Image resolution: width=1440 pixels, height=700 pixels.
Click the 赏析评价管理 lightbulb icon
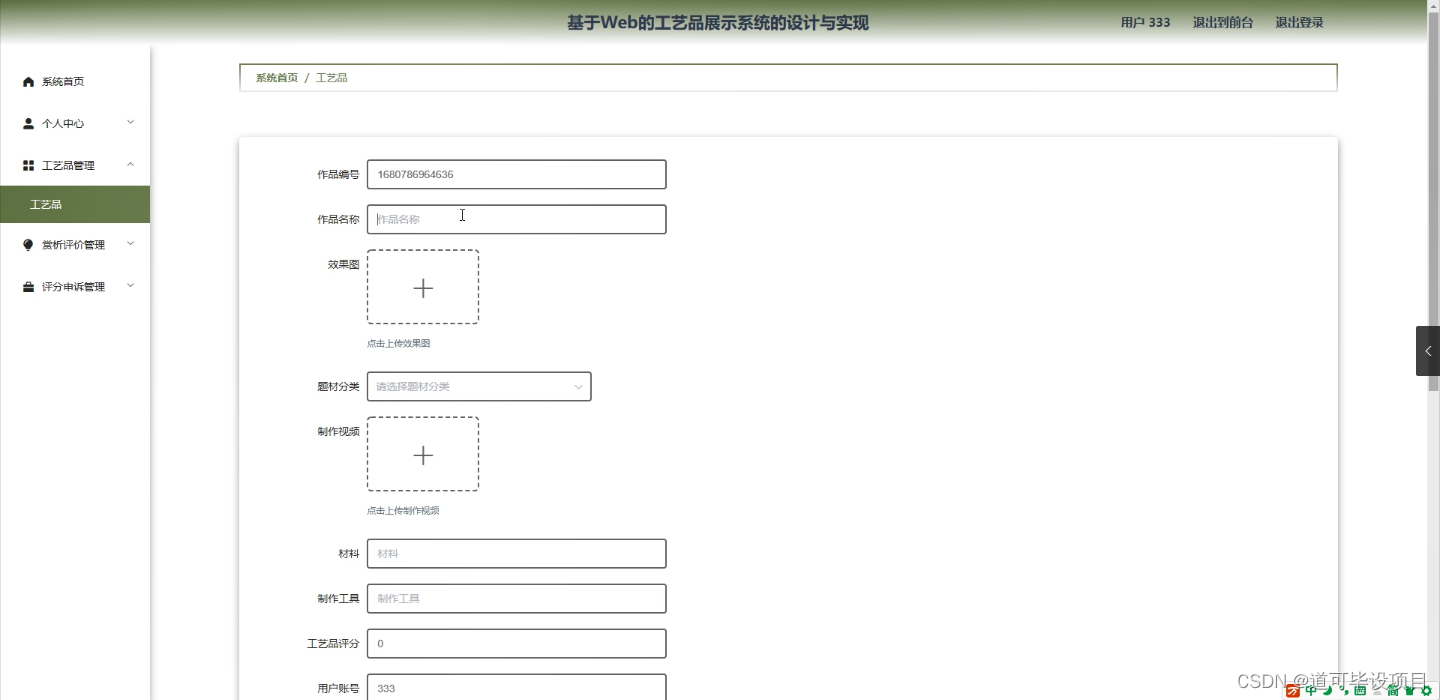click(26, 243)
